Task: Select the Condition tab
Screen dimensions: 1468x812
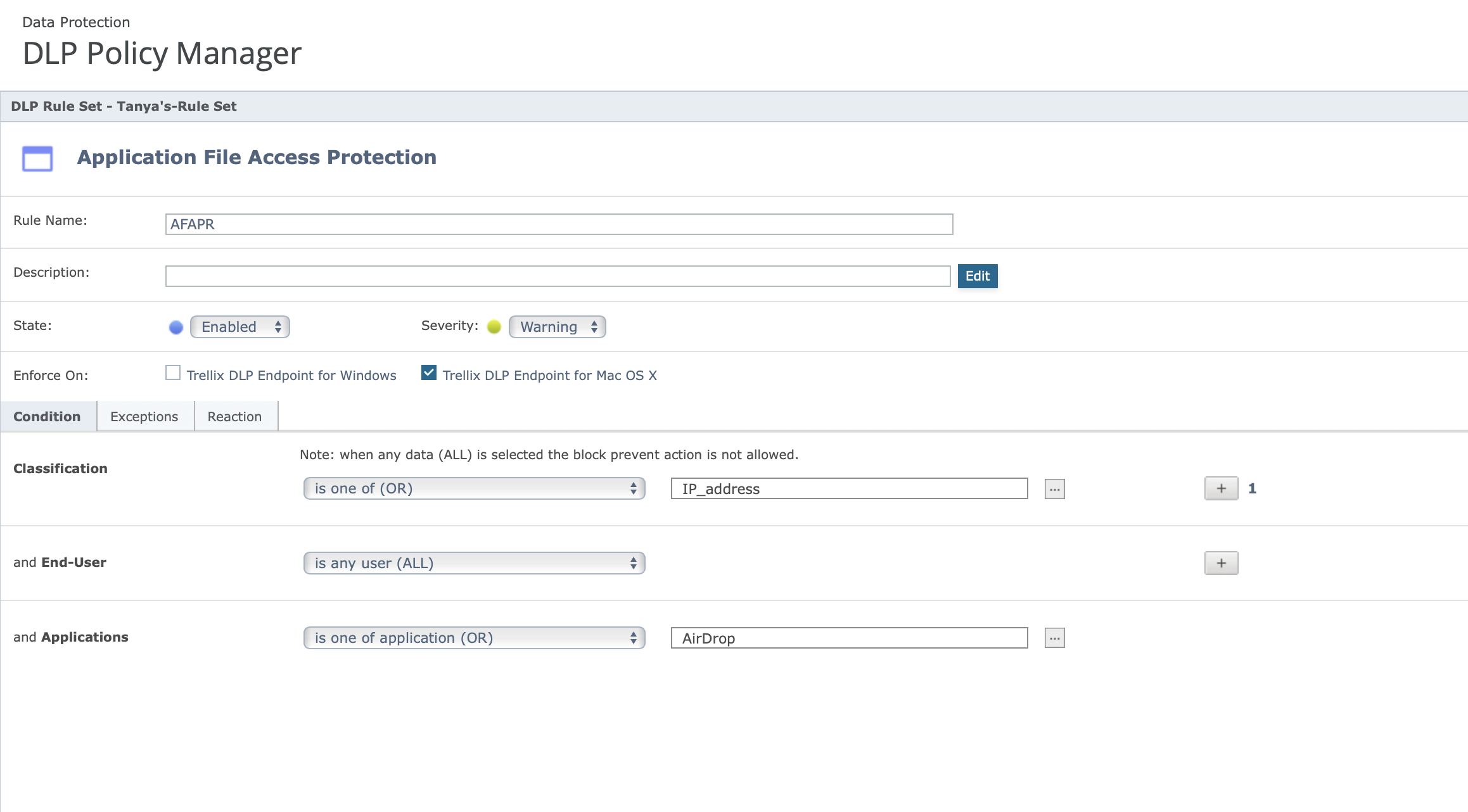Action: [x=47, y=417]
